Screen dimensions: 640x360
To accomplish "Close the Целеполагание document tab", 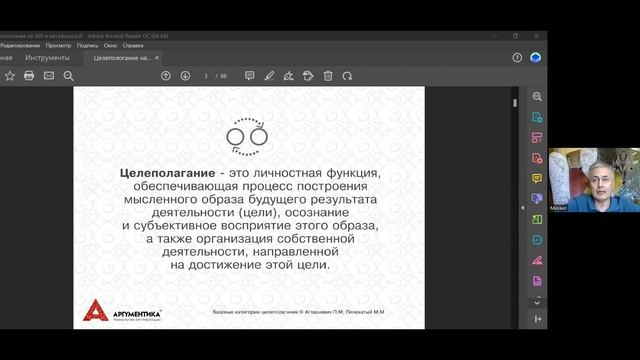I will [x=157, y=58].
